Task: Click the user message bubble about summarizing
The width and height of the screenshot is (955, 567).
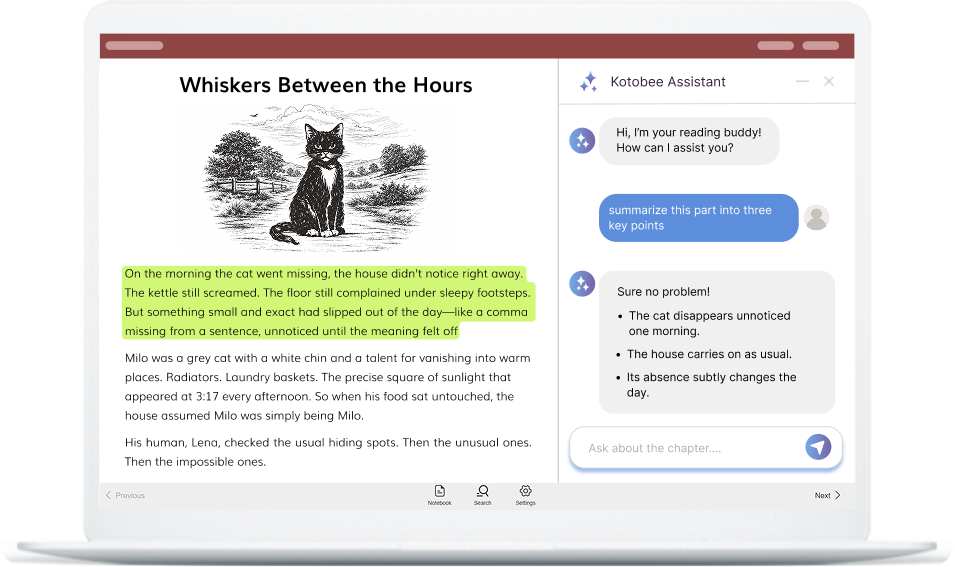Action: pyautogui.click(x=698, y=218)
